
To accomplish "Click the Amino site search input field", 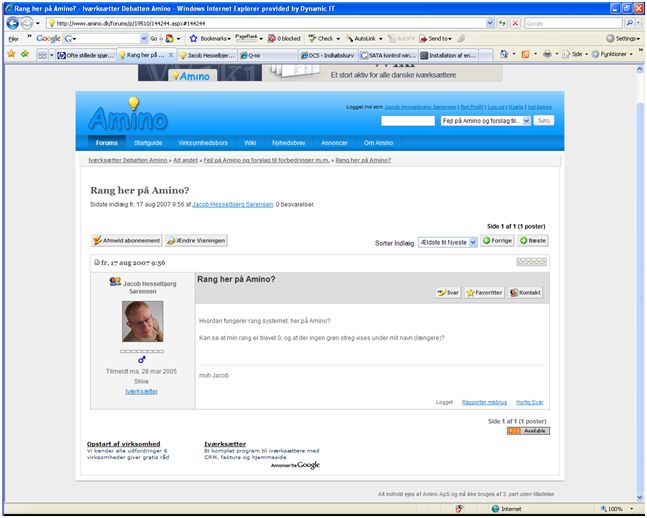I will 408,121.
